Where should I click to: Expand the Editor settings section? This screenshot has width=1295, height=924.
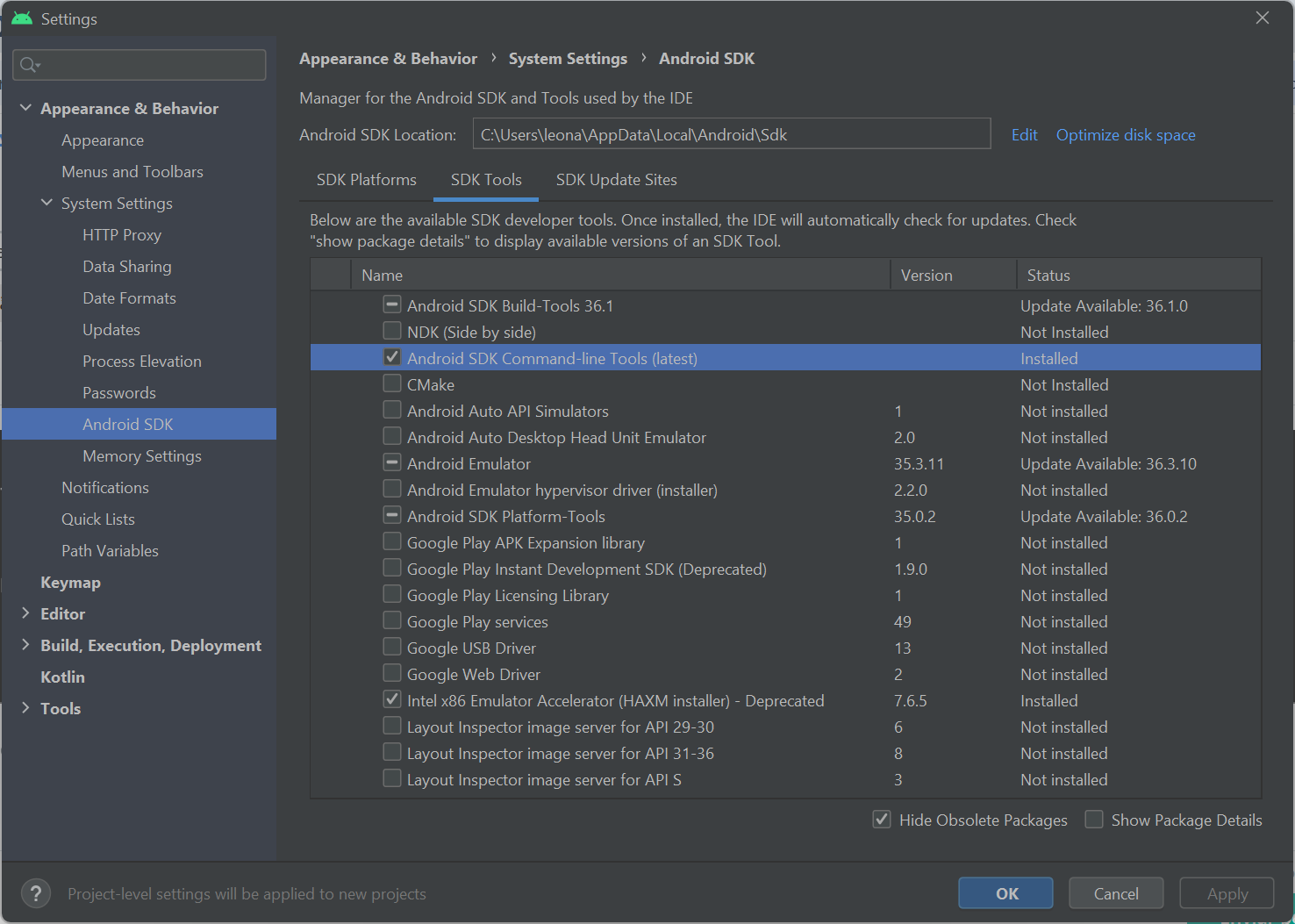25,613
